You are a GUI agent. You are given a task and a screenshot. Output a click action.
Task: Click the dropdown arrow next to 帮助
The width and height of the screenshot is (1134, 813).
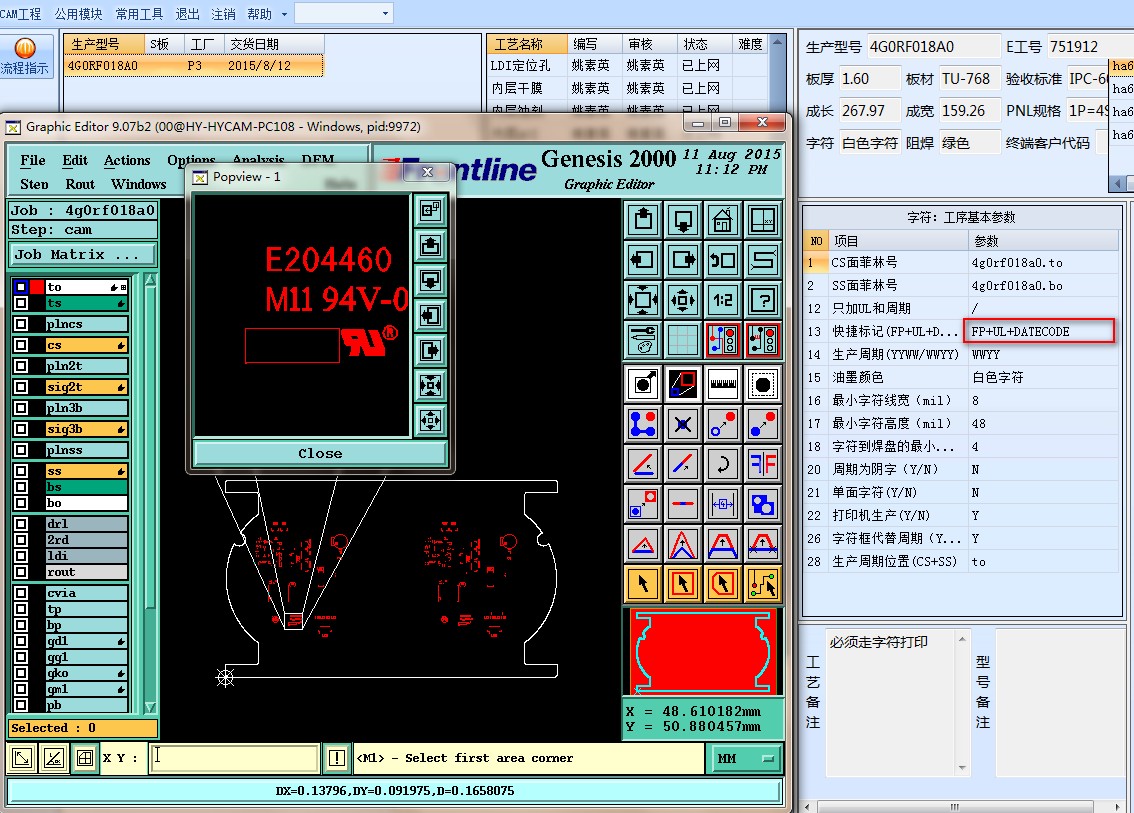[284, 14]
